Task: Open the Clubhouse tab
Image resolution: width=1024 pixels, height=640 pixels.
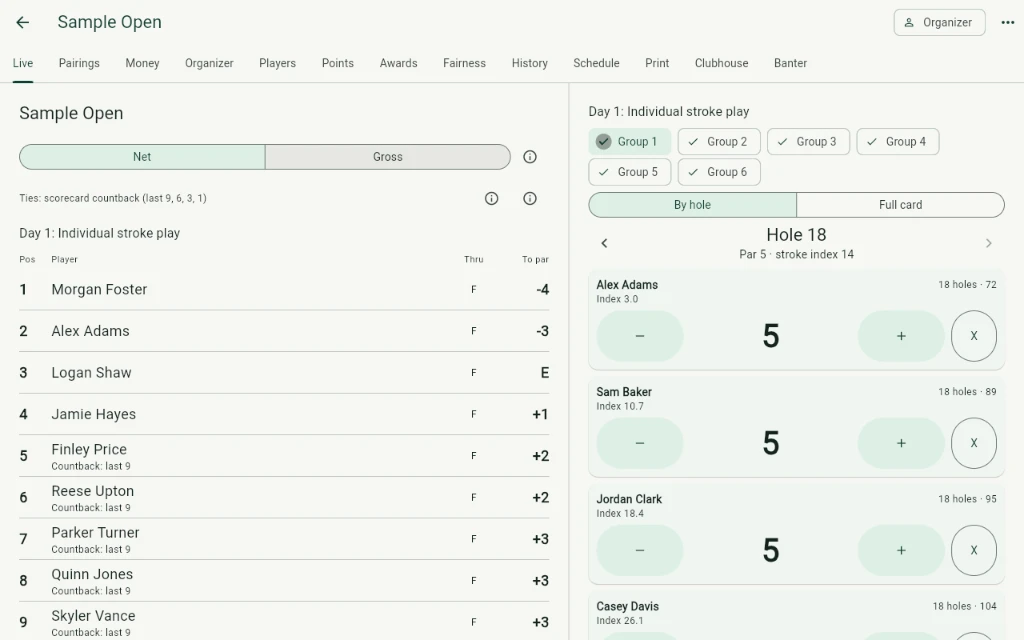Action: pos(722,63)
